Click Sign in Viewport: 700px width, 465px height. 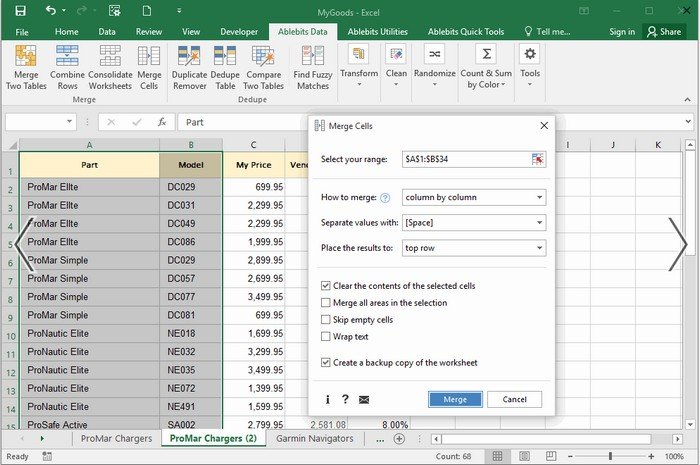point(621,32)
